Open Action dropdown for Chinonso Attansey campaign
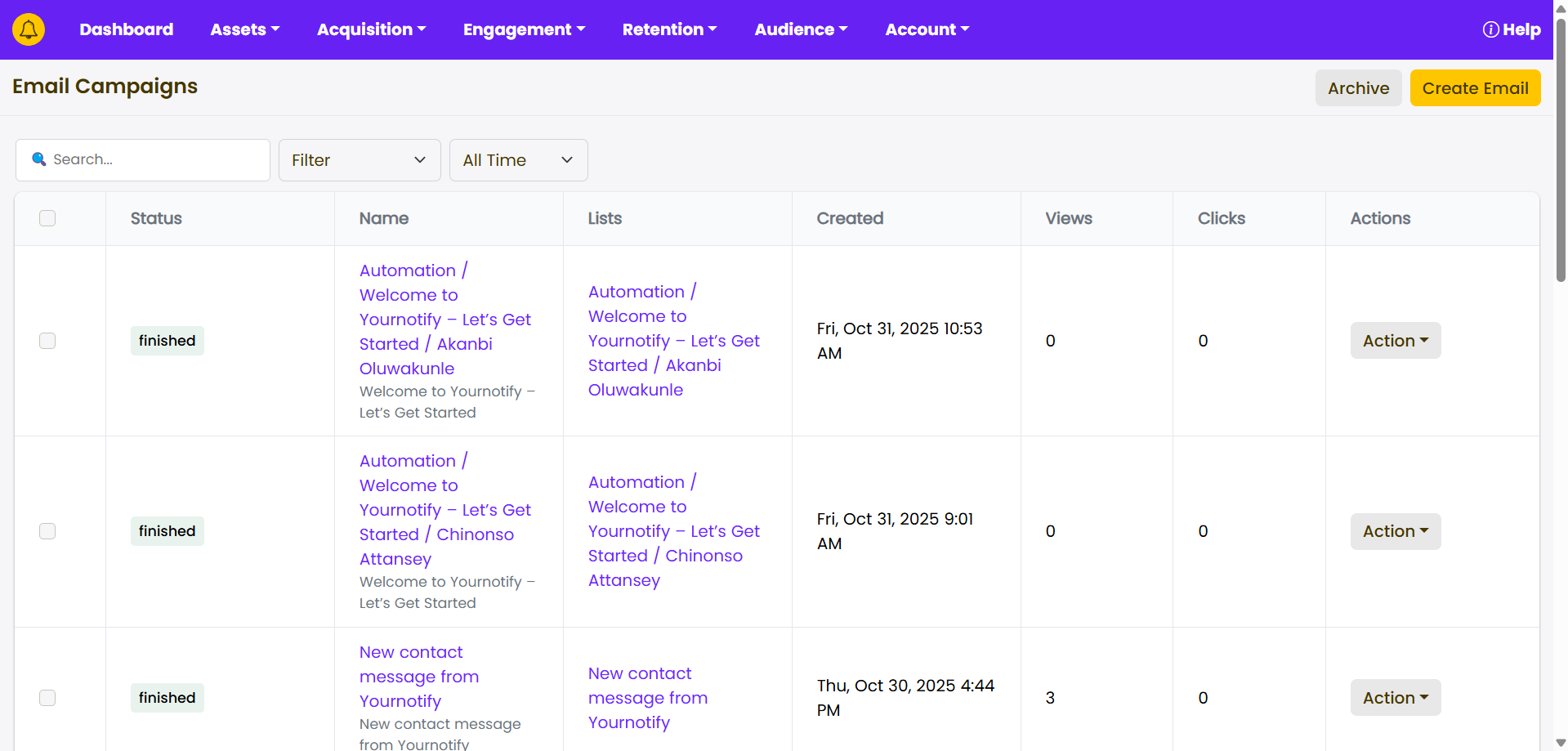 tap(1395, 531)
